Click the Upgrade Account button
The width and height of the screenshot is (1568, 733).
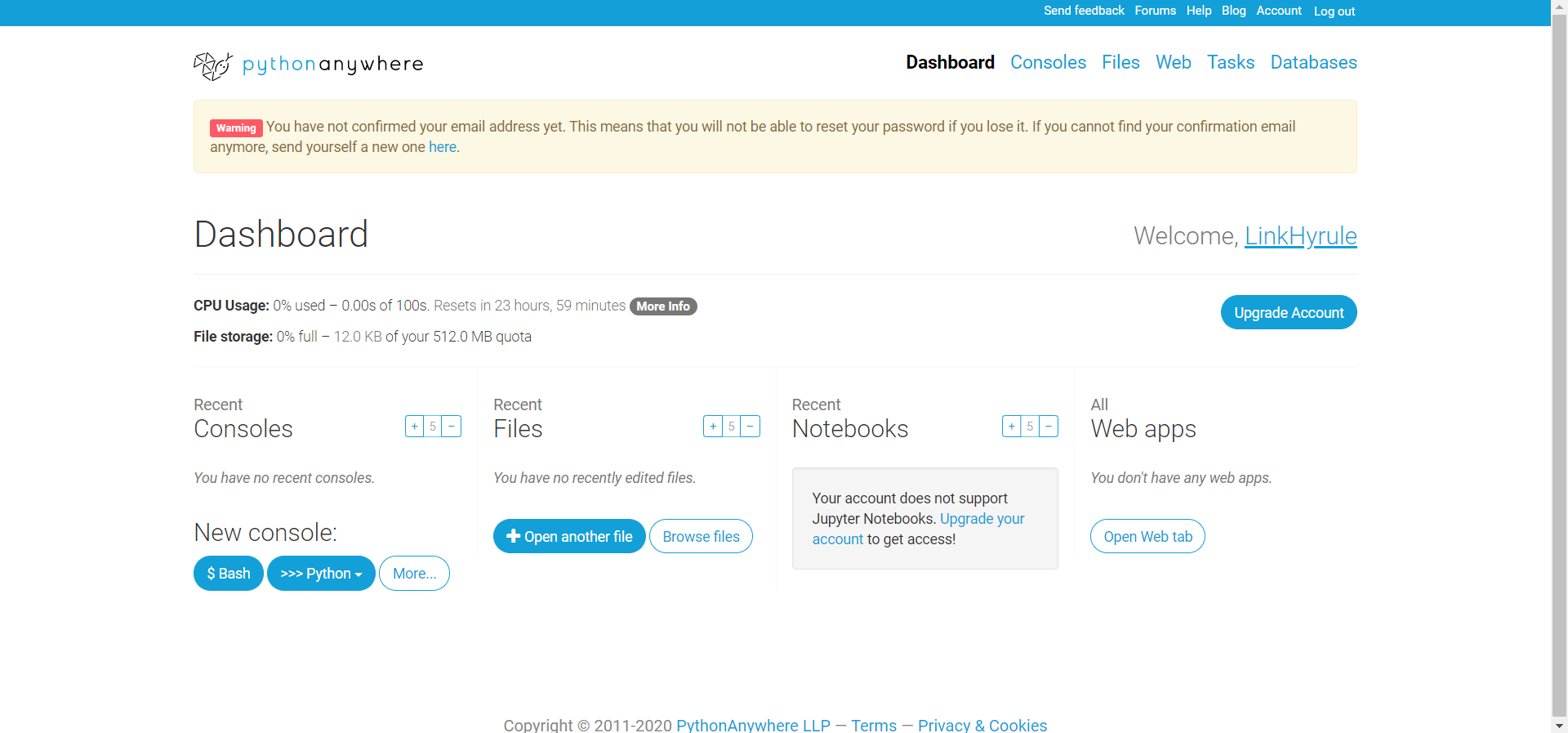click(x=1289, y=312)
